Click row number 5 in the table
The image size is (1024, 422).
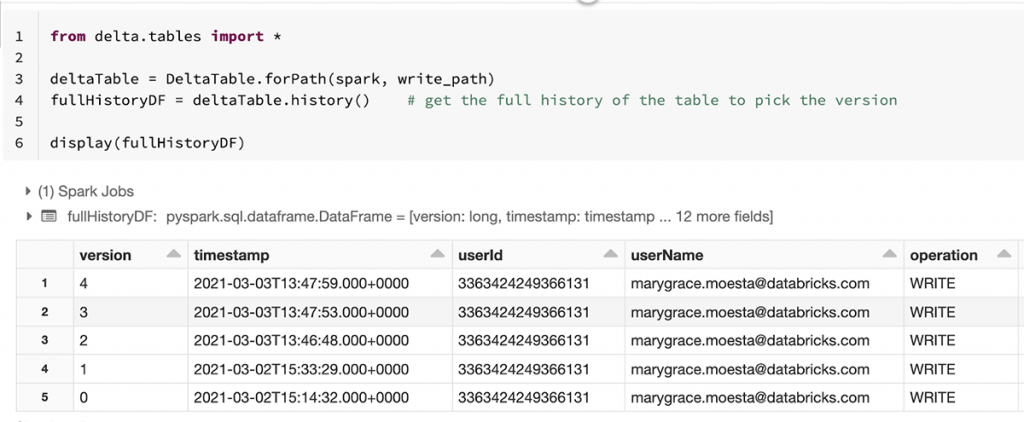[x=44, y=396]
